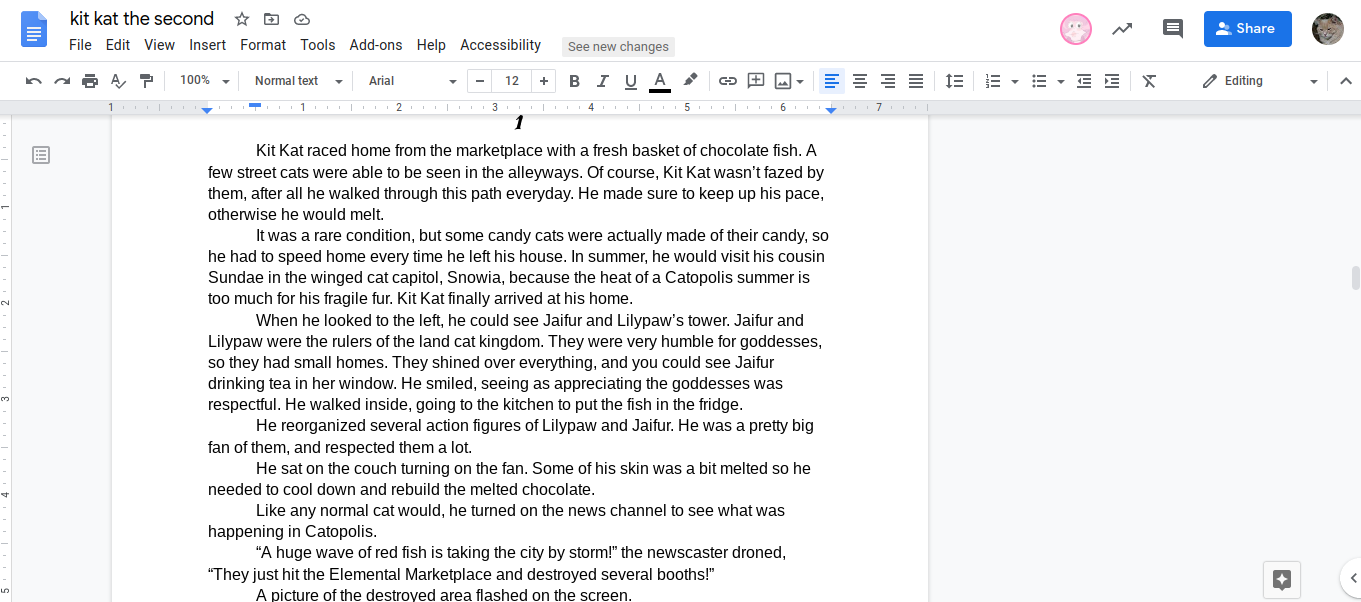Show document outline icon in left margin
Screen dimensions: 1361x602
41,155
